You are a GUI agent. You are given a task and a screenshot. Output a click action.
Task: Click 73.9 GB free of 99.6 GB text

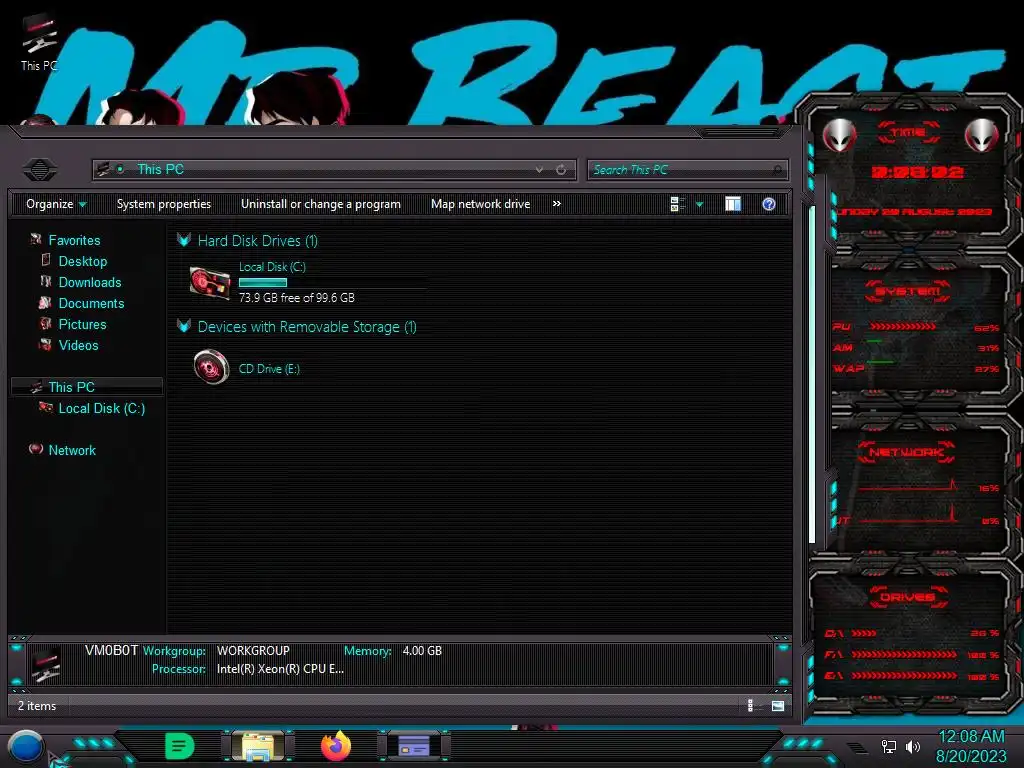[296, 298]
